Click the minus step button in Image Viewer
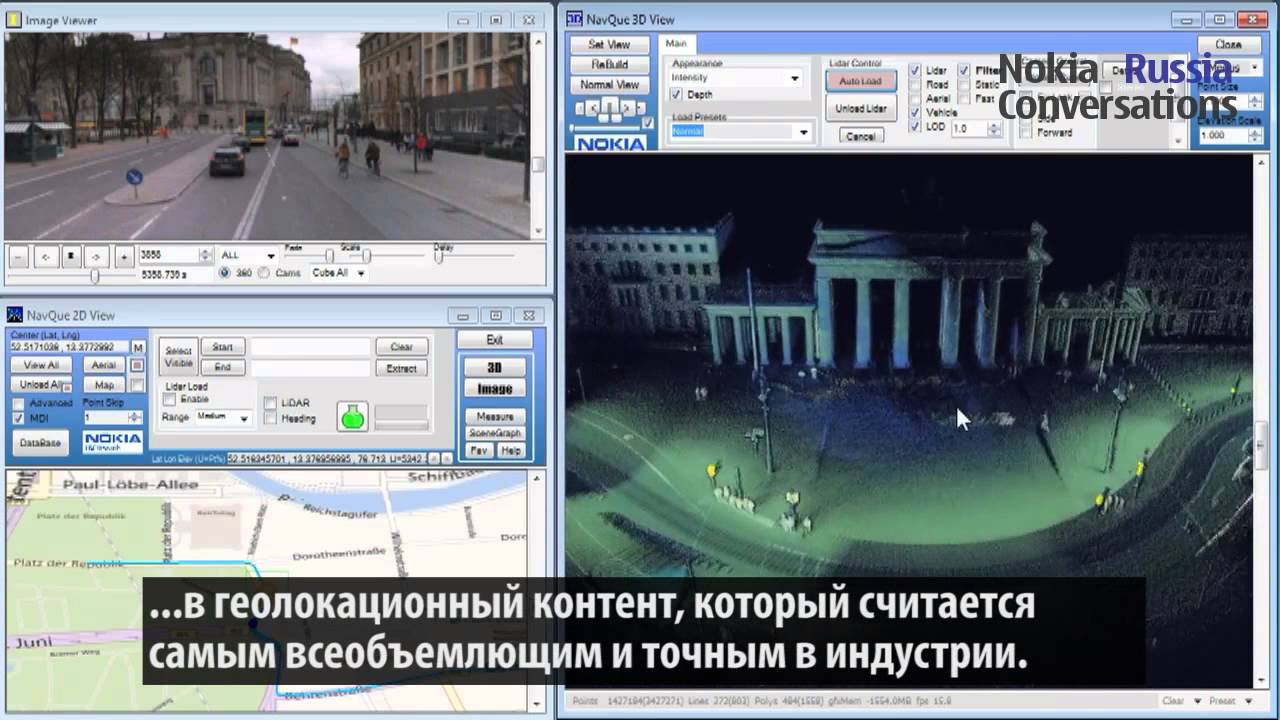This screenshot has height=720, width=1280. click(x=19, y=257)
